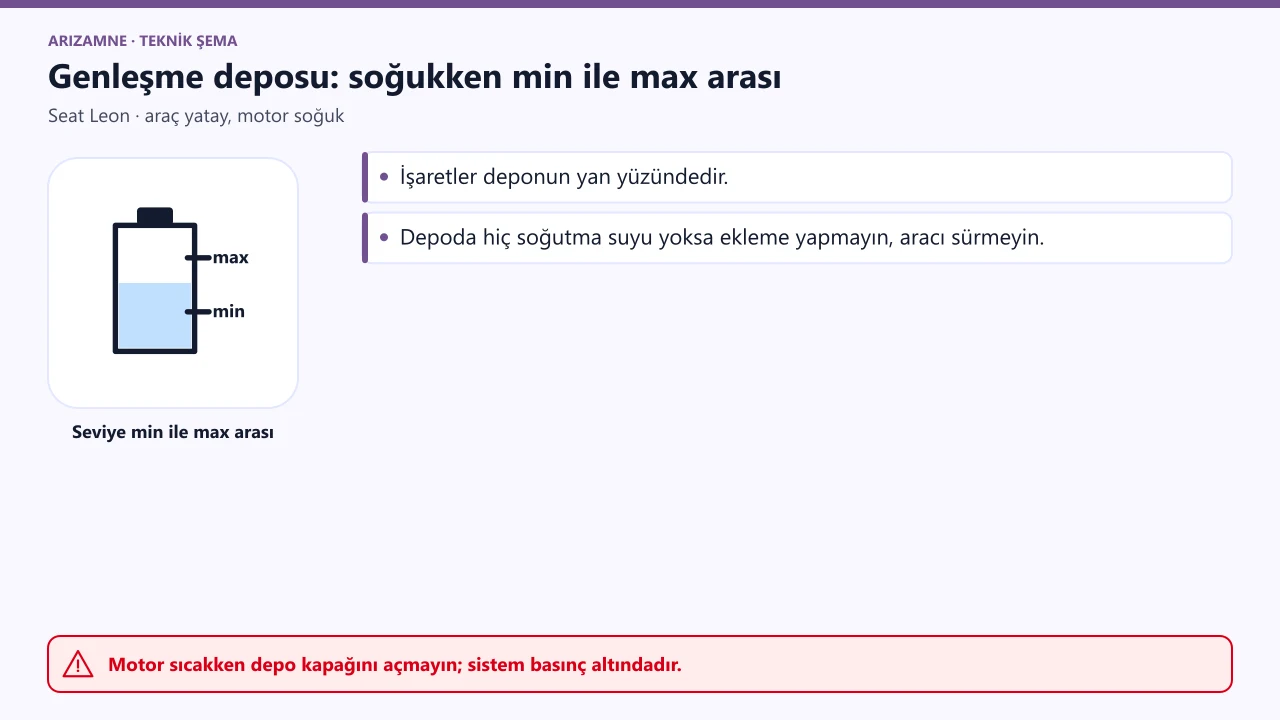The height and width of the screenshot is (720, 1280).
Task: Select the note starting 'Depoda hiç soğutma suyu yoksa'
Action: [x=797, y=237]
